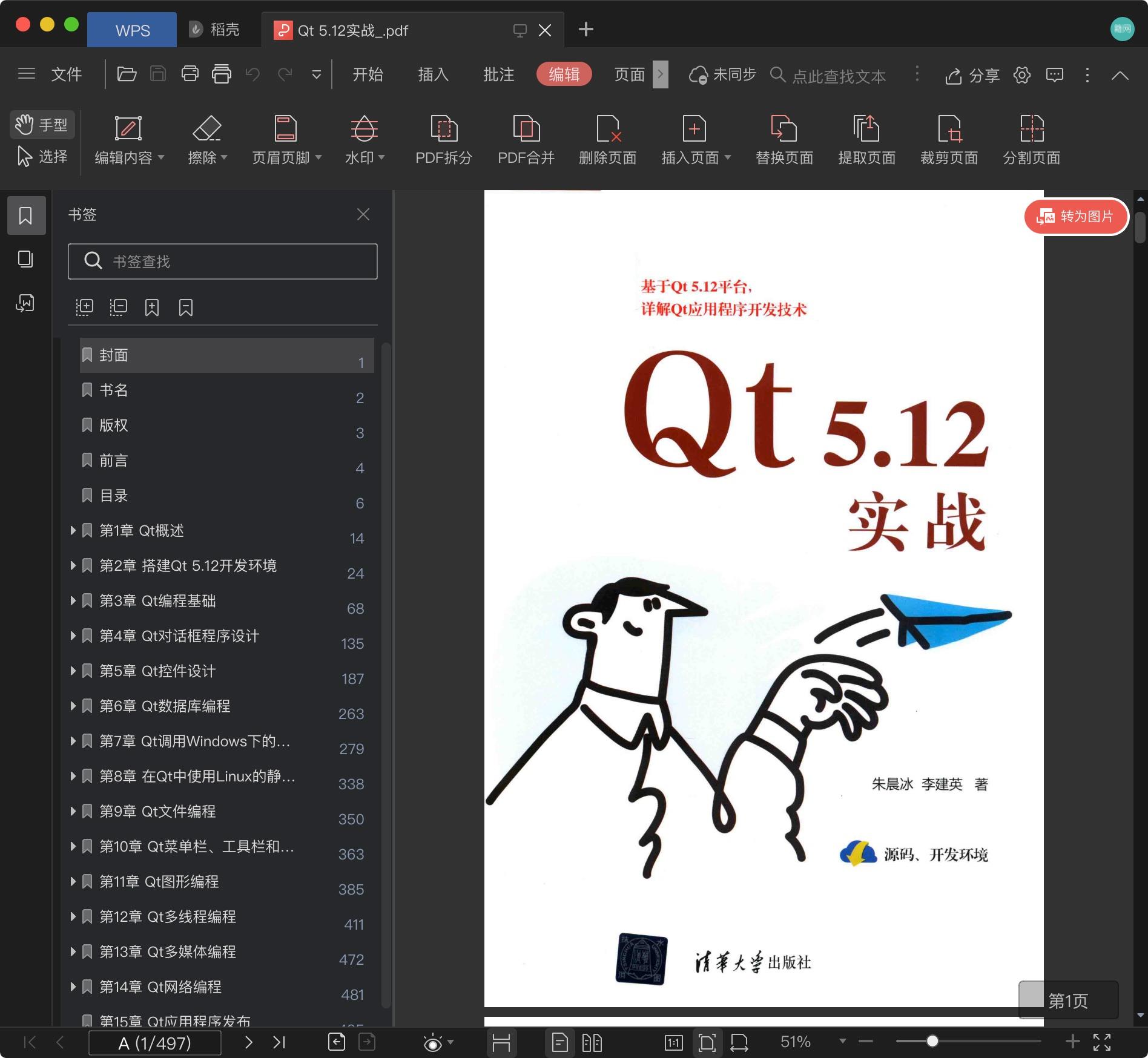Screen dimensions: 1148x1058
Task: Toggle two-page view
Action: pos(592,1042)
